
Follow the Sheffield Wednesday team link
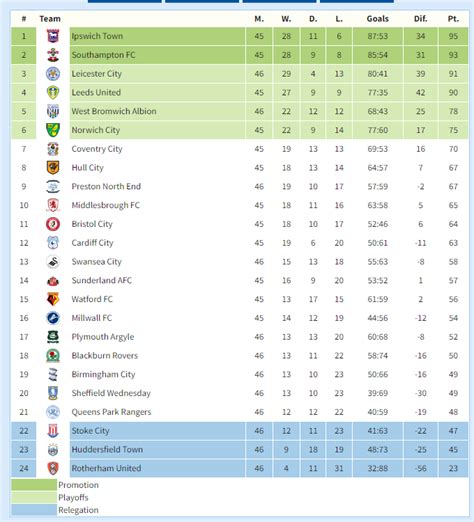coord(111,393)
